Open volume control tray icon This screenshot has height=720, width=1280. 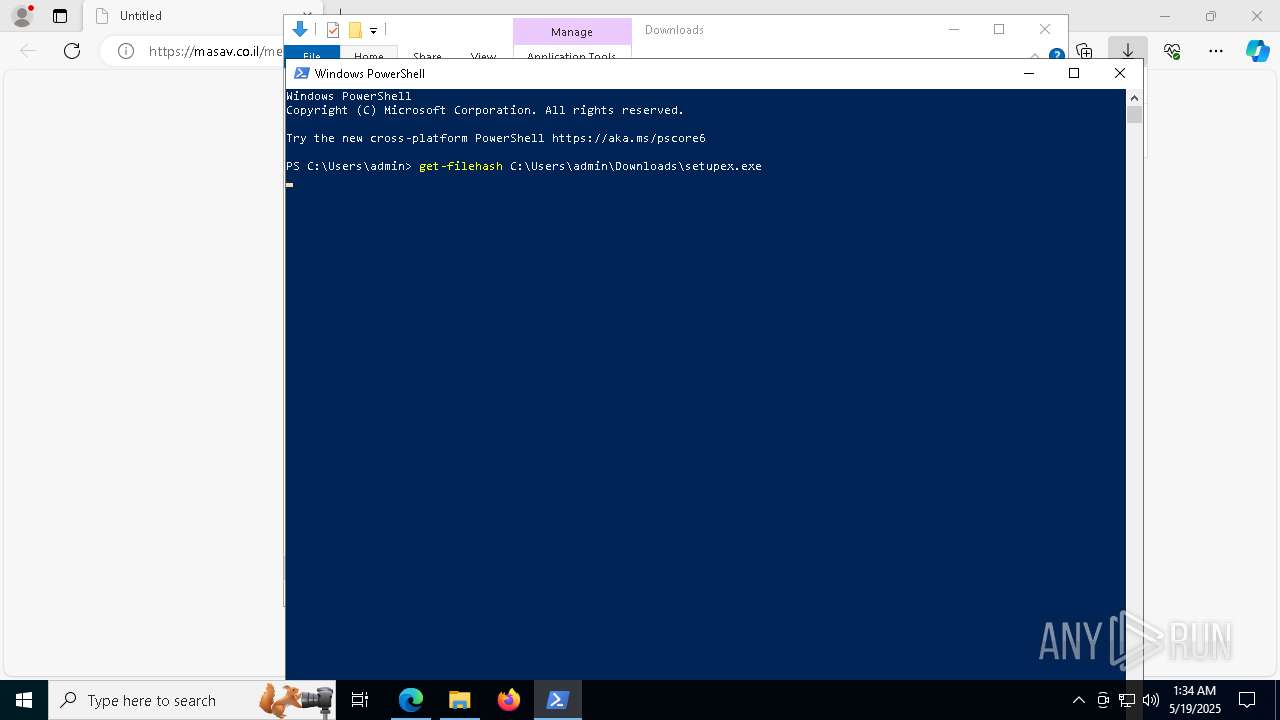(x=1151, y=700)
